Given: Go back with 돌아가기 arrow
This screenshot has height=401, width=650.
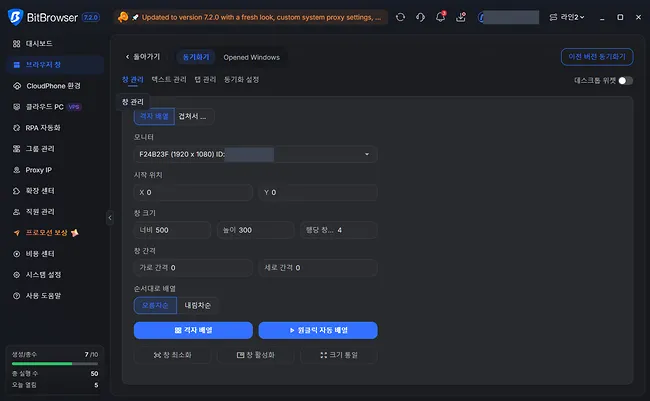Looking at the screenshot, I should (x=143, y=57).
